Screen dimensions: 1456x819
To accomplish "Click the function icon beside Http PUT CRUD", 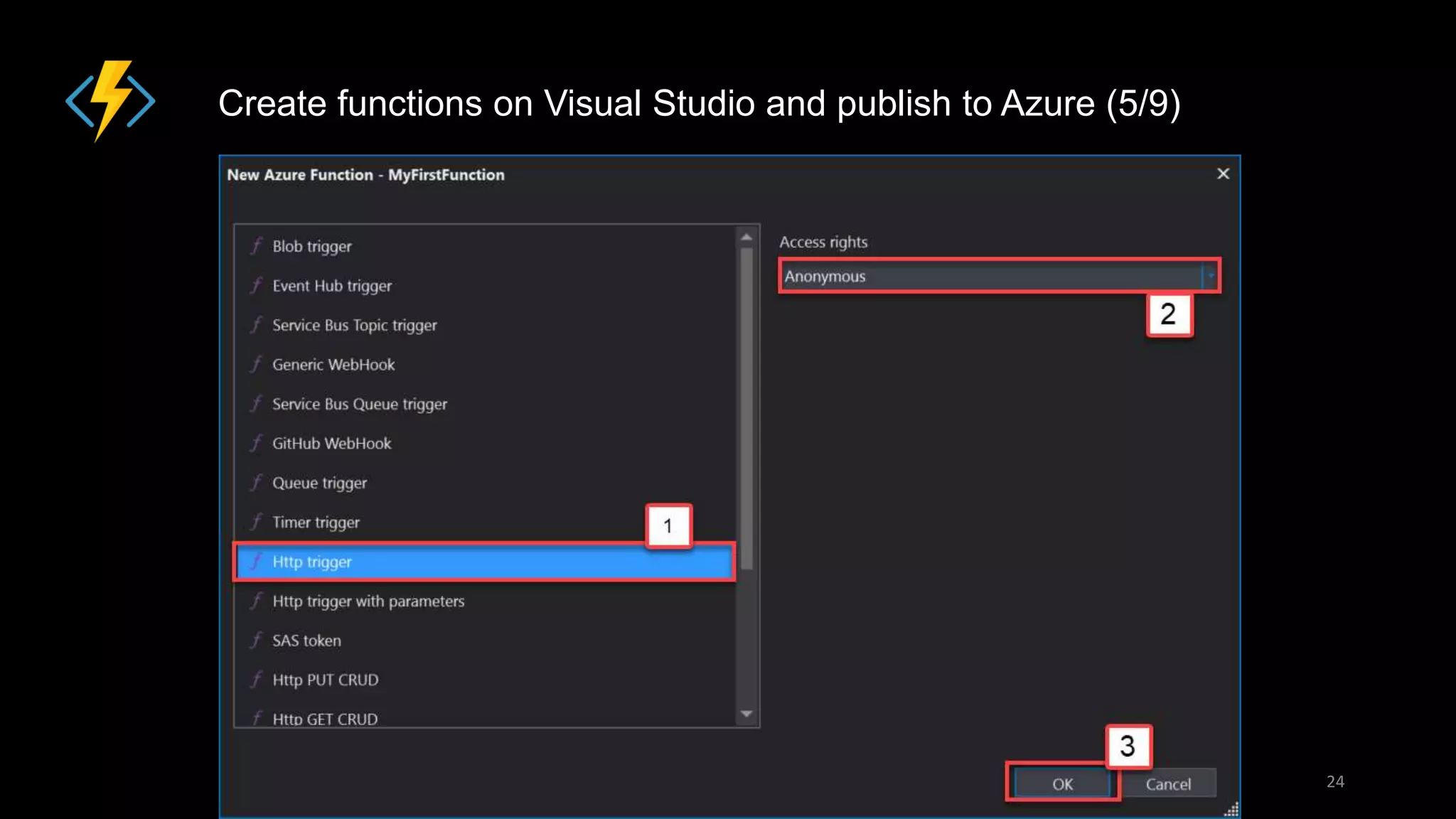I will [257, 680].
